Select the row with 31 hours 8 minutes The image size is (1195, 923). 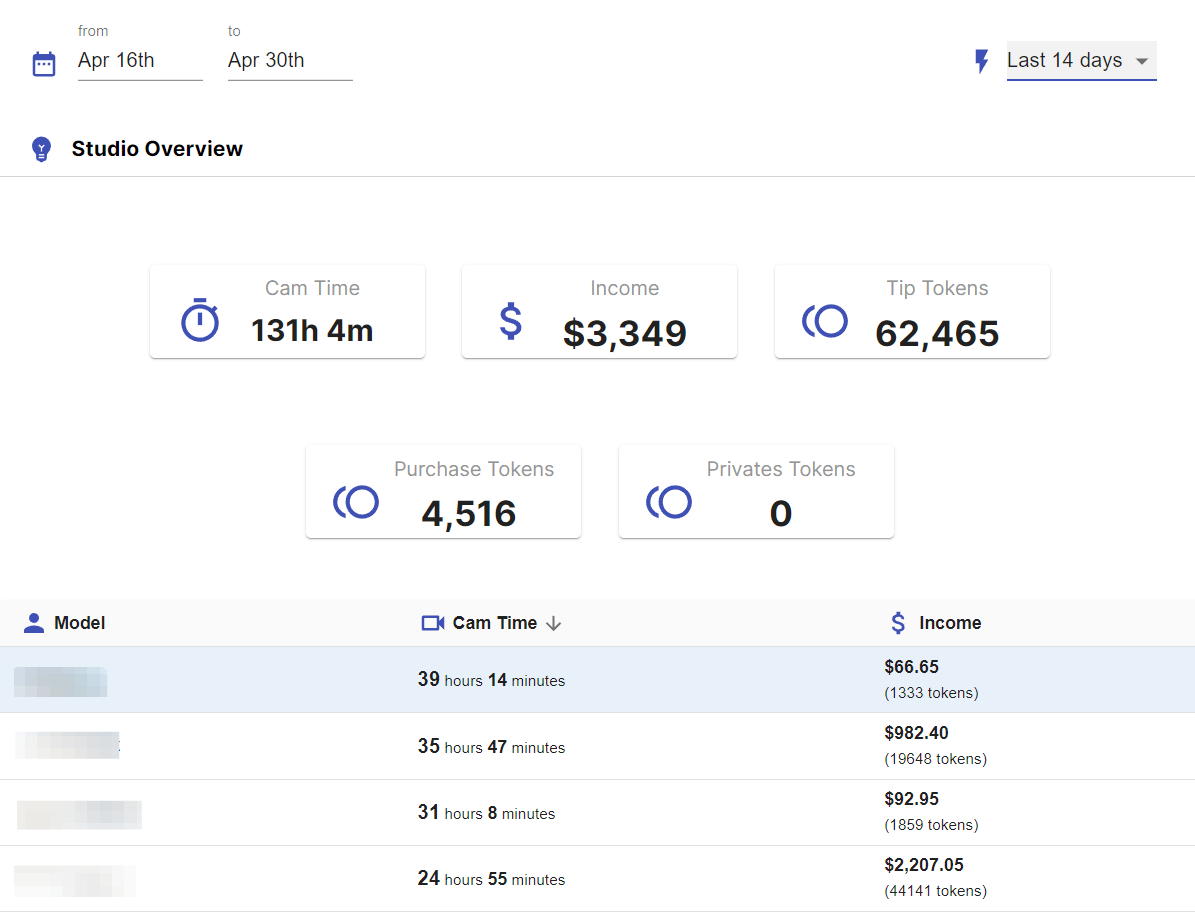(x=486, y=813)
